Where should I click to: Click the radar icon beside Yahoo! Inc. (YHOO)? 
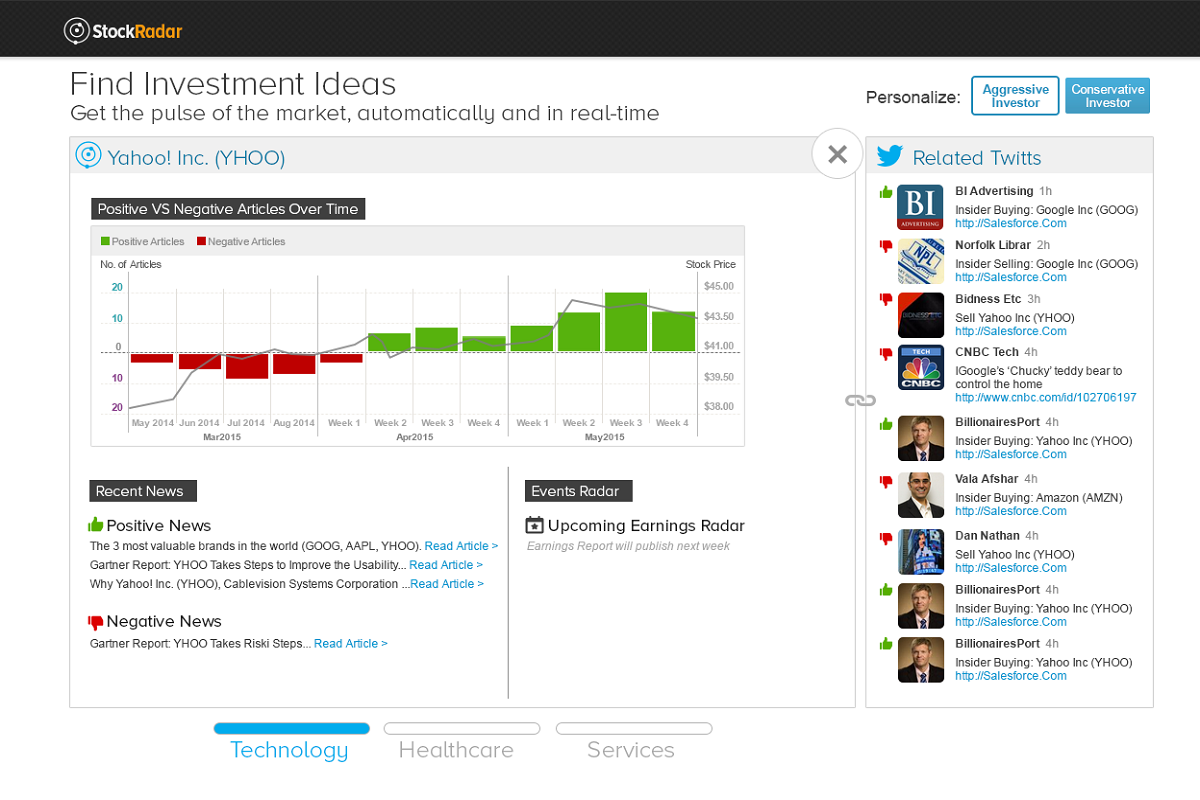(x=89, y=156)
